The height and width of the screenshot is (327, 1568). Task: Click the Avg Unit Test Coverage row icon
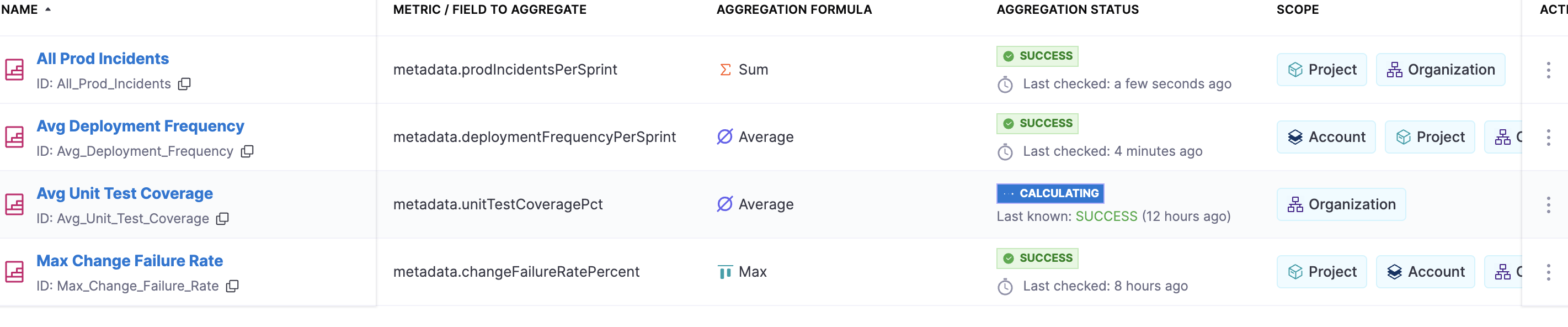pyautogui.click(x=14, y=204)
